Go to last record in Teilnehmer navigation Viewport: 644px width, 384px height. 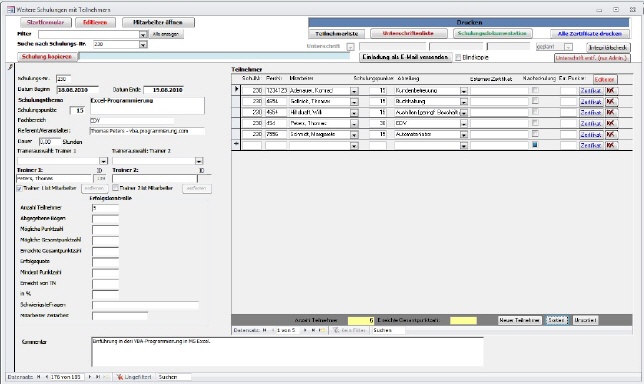point(313,330)
